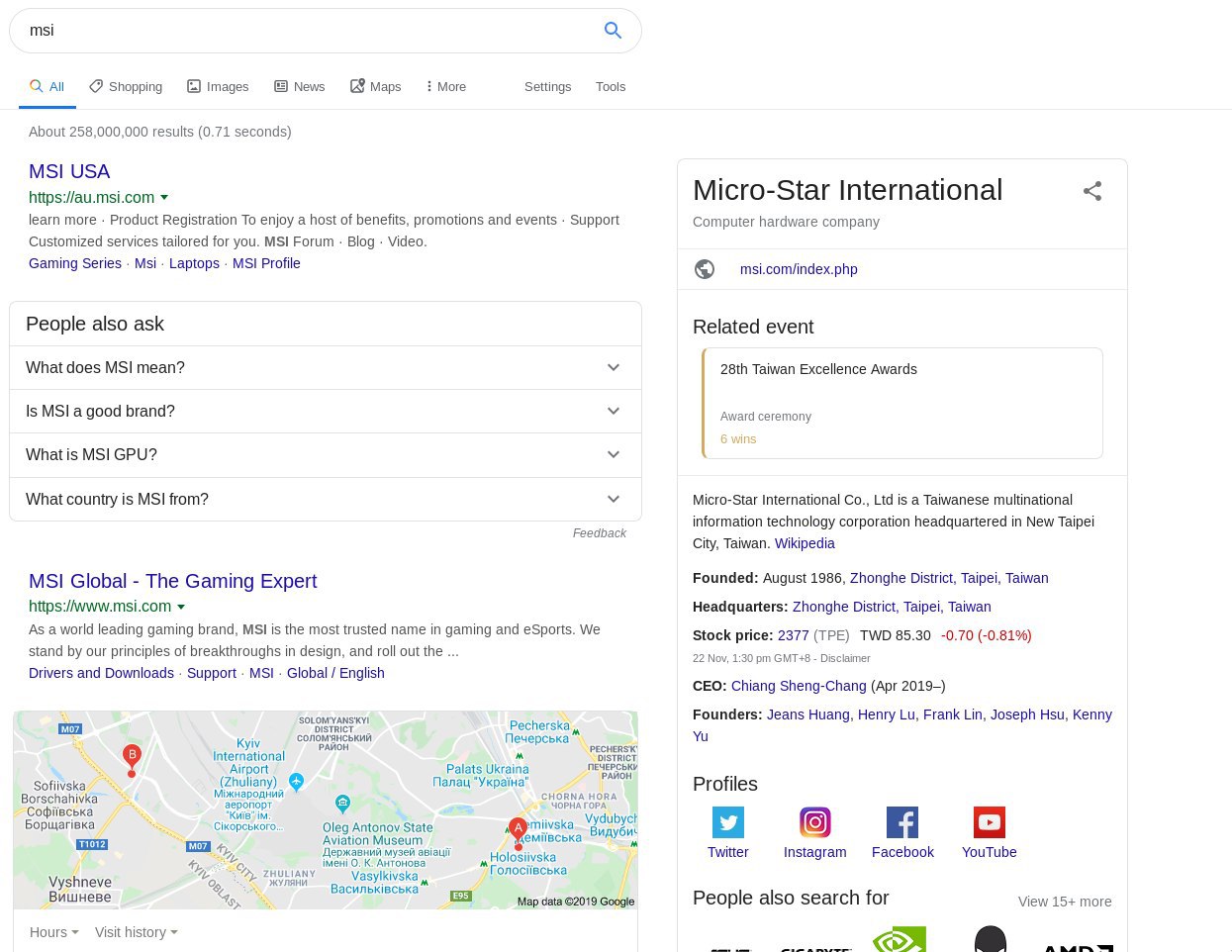The height and width of the screenshot is (952, 1232).
Task: Click the '6 wins' text in awards card
Action: (x=738, y=439)
